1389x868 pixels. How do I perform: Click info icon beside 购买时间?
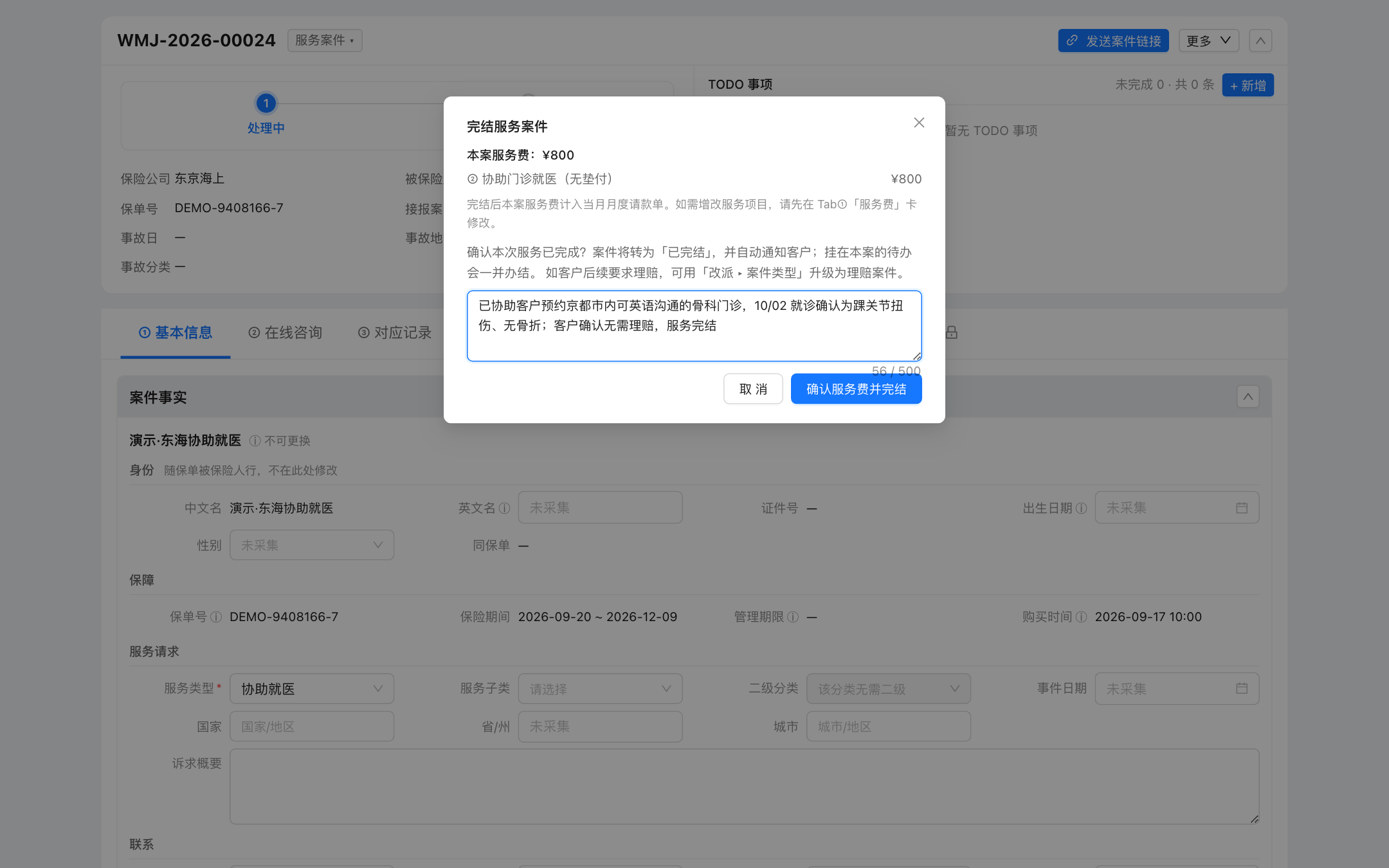[1082, 617]
